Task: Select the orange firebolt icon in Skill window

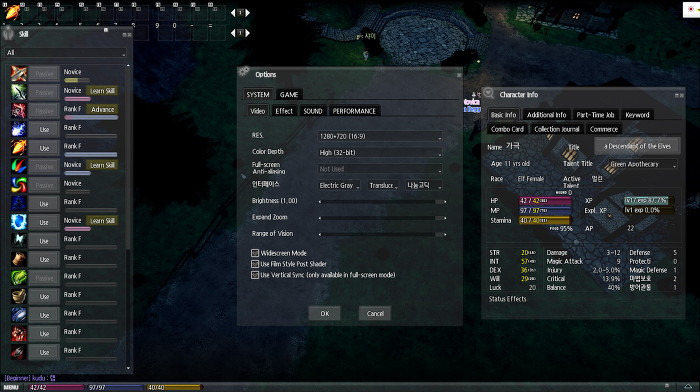Action: [x=19, y=147]
